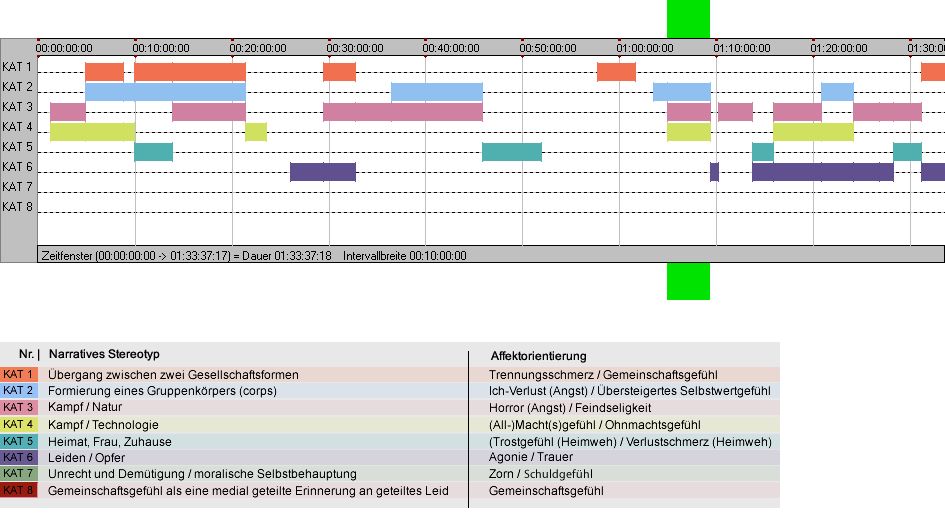Click the purple KAT 6 segment near 00:30:00

pos(323,172)
